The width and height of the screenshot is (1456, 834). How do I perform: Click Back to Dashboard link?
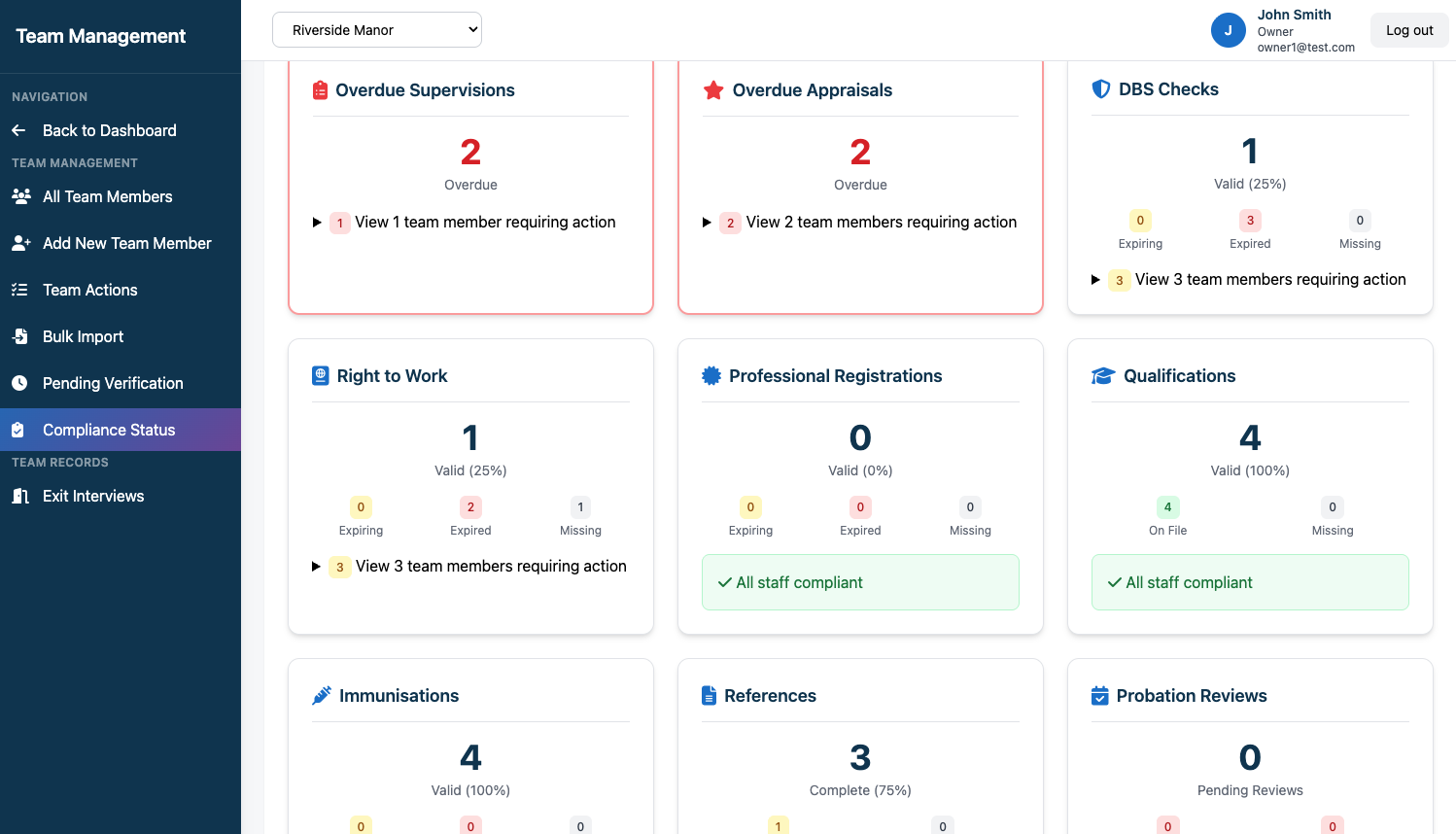109,130
